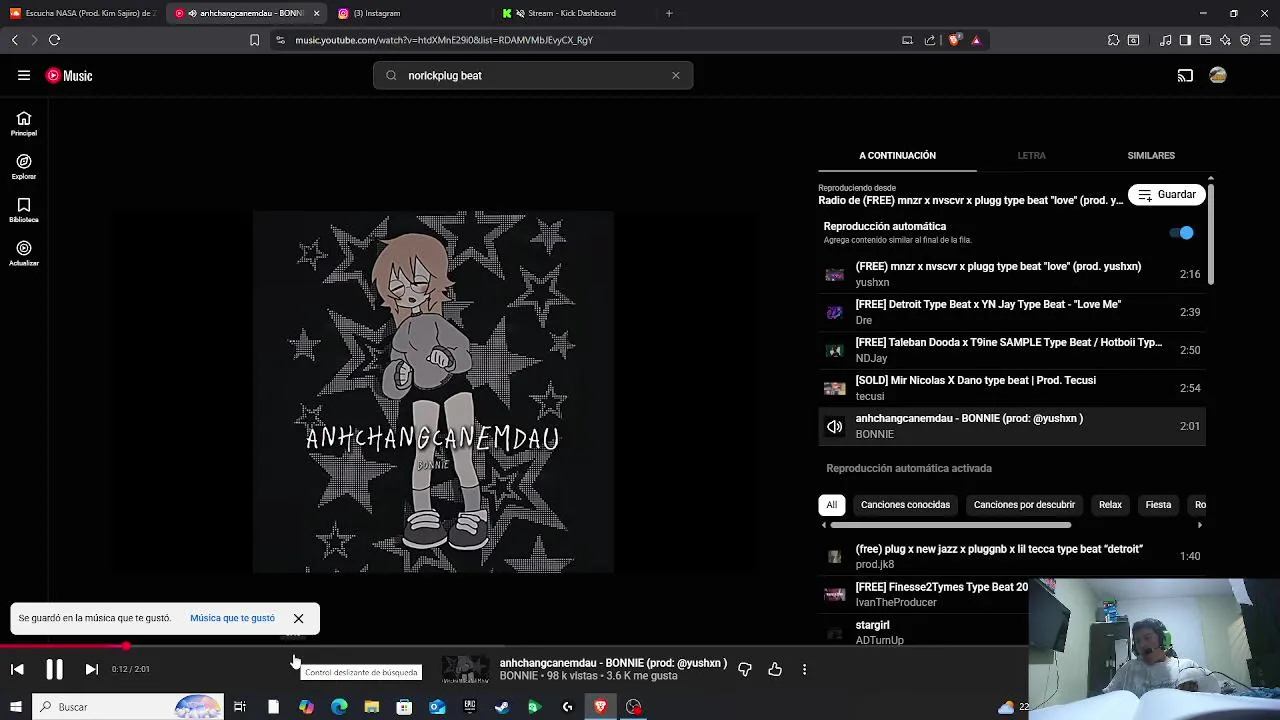Click the ANHCHANGCANEMDAU album artwork
This screenshot has height=720, width=1280.
point(433,392)
